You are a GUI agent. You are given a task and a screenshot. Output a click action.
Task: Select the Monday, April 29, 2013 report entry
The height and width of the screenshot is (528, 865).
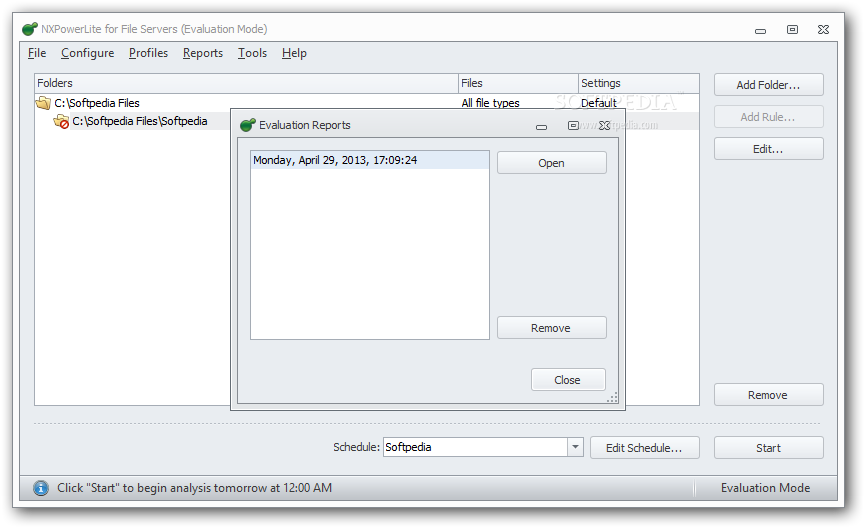pos(370,160)
